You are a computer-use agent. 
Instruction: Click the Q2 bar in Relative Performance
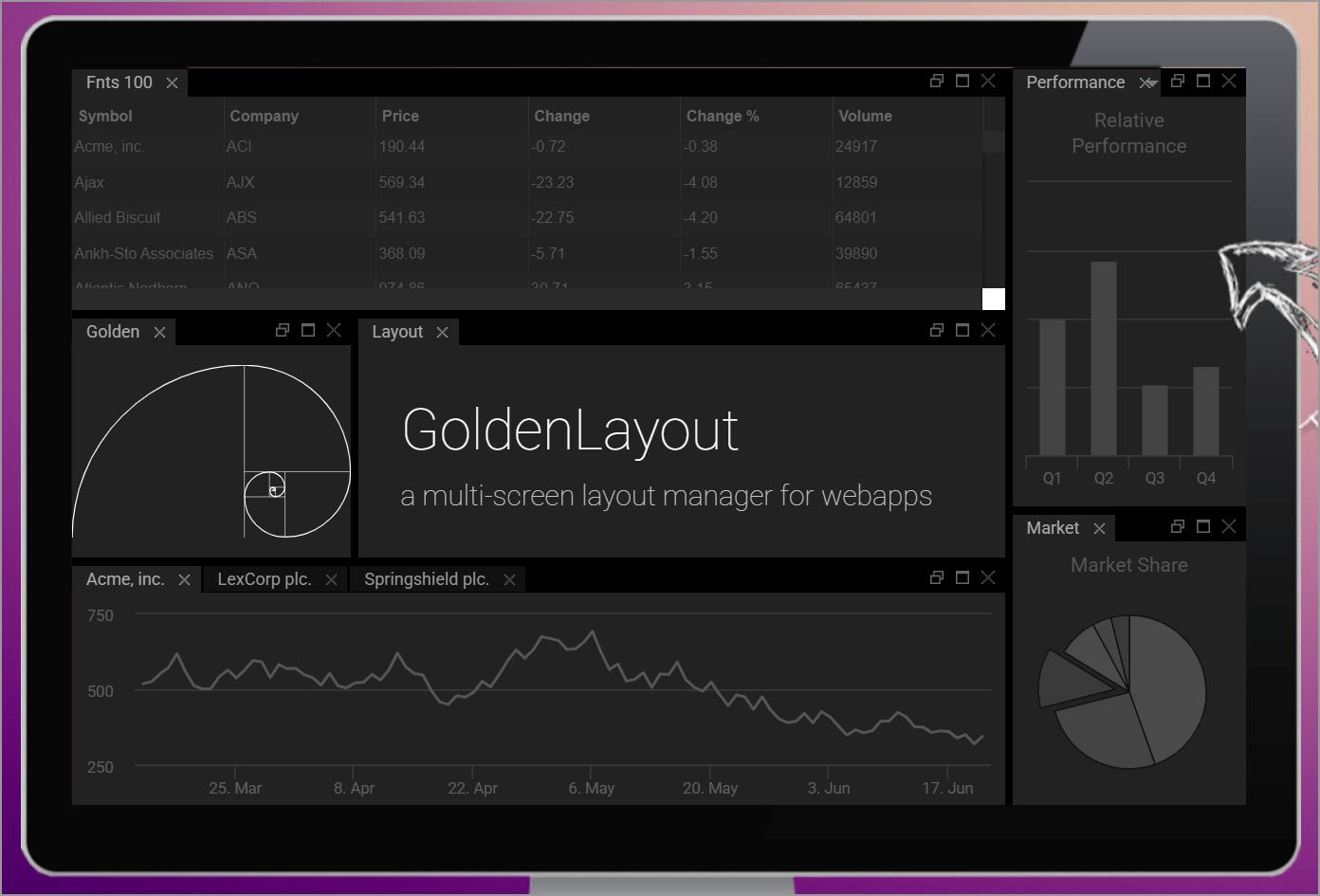pos(1104,358)
